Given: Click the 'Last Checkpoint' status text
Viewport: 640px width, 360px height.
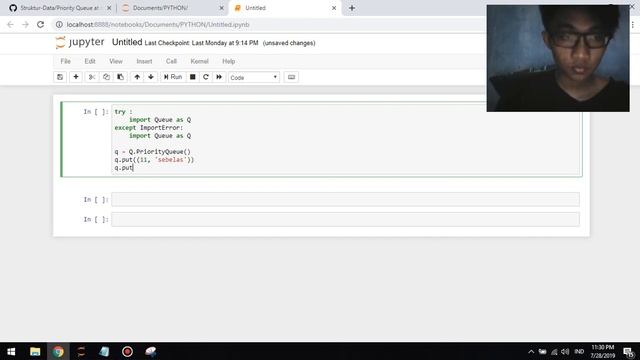Looking at the screenshot, I should [201, 43].
